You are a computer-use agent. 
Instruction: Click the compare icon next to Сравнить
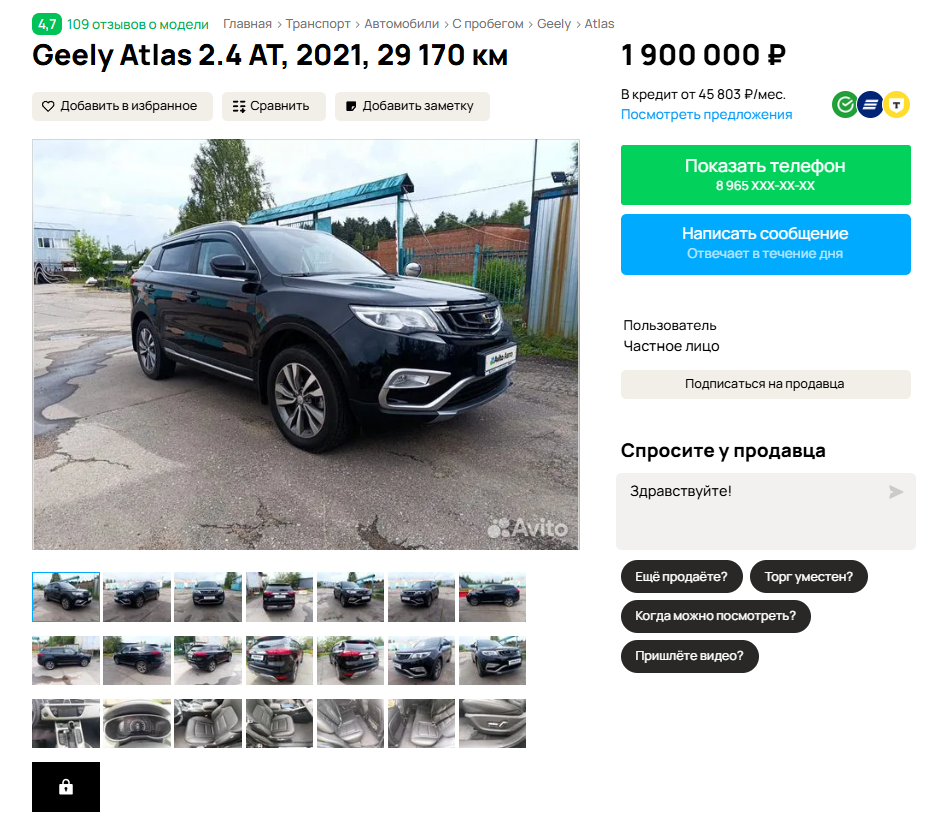point(239,107)
